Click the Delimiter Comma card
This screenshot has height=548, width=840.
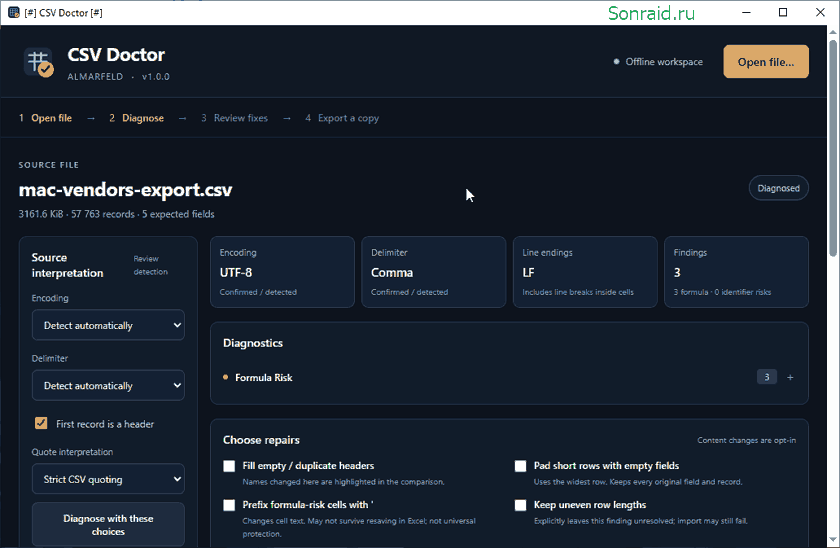[x=433, y=272]
